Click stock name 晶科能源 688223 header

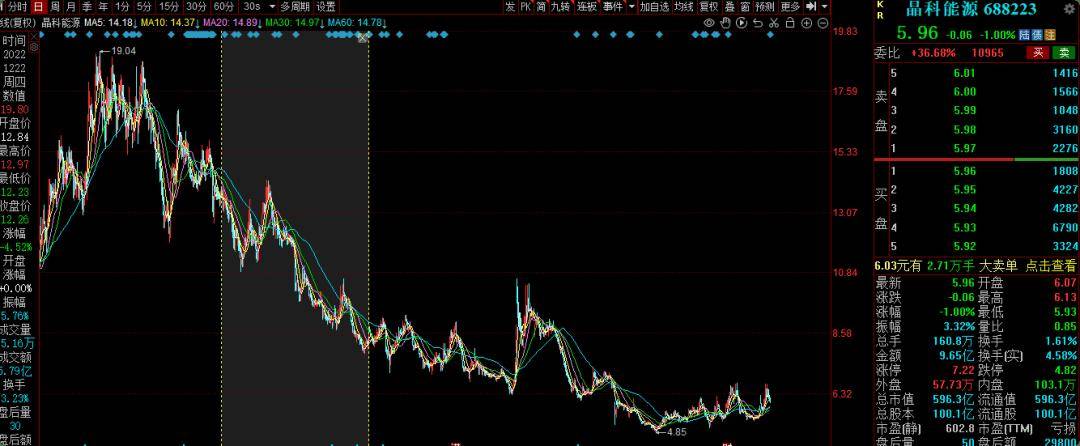click(x=970, y=10)
